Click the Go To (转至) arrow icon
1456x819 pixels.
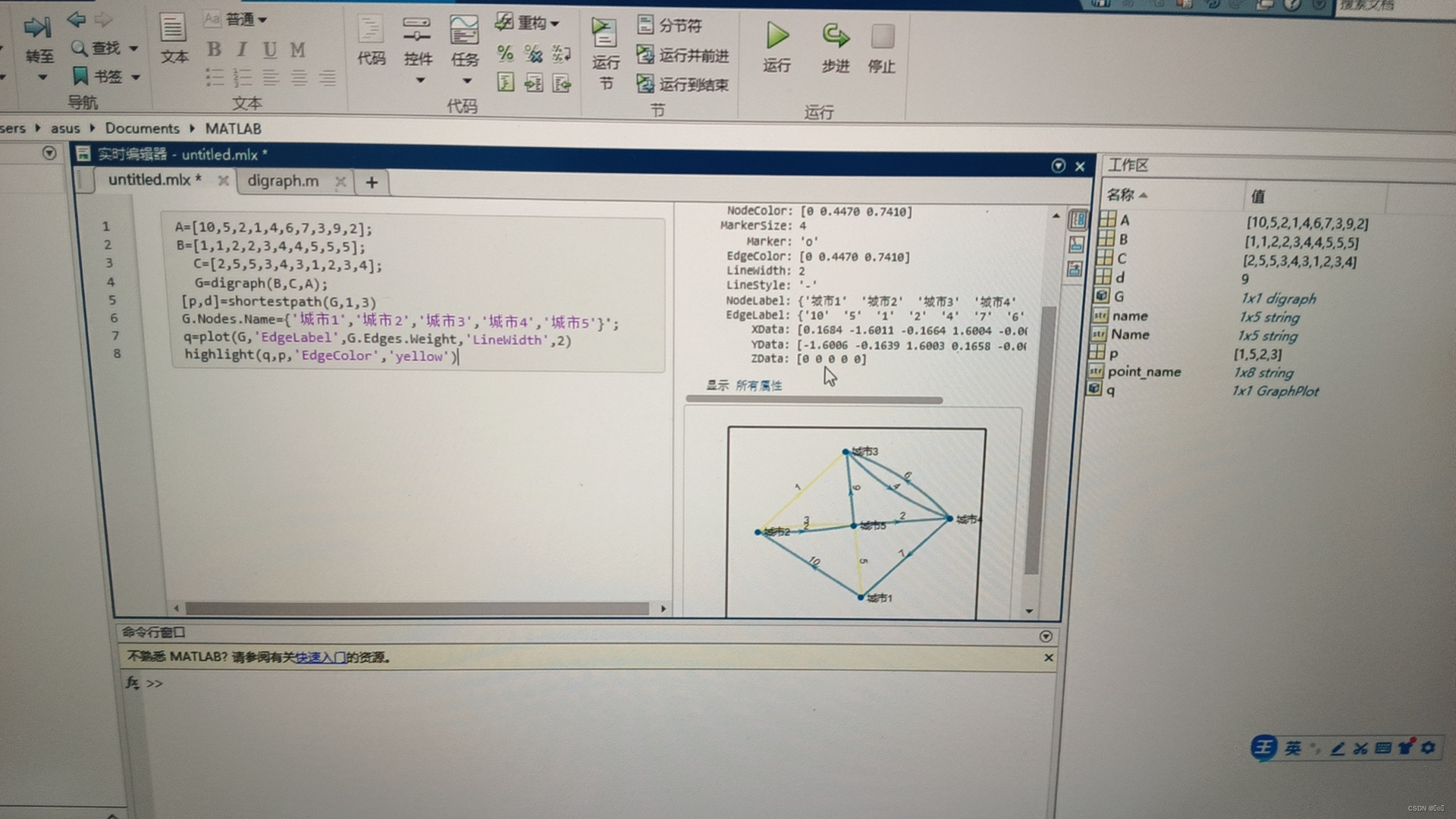click(37, 29)
